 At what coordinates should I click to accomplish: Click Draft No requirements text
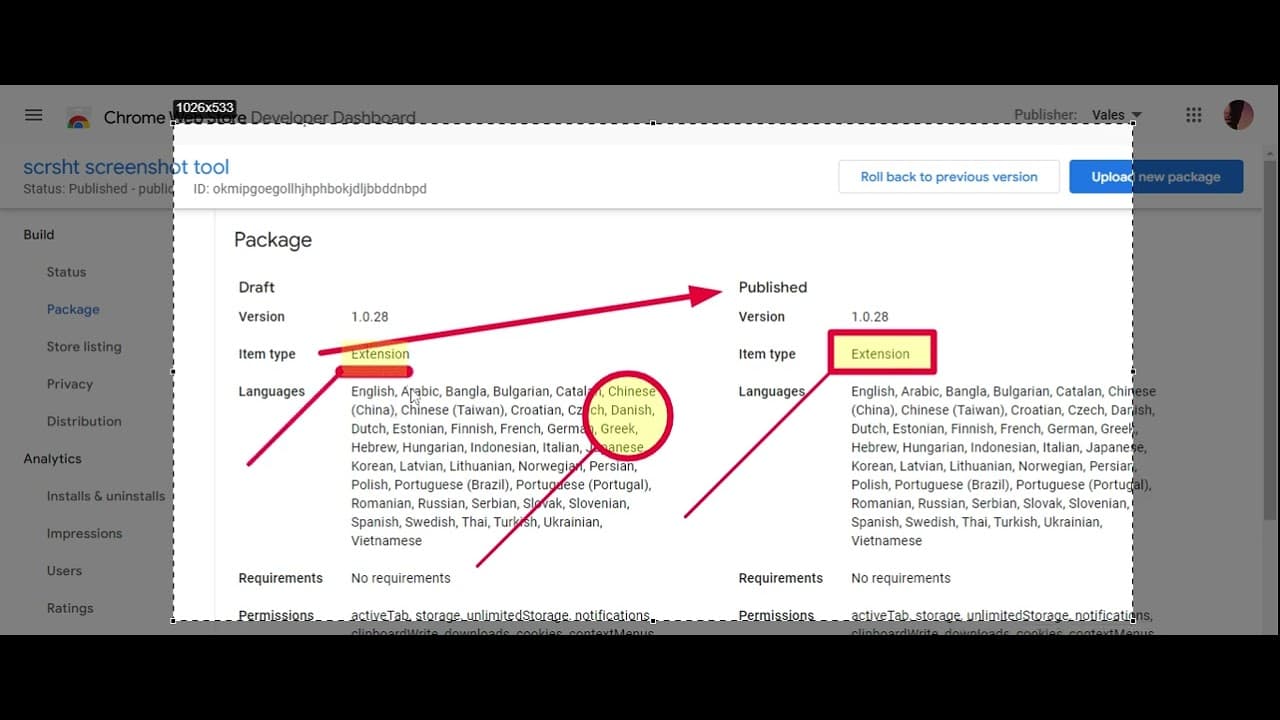[x=401, y=578]
